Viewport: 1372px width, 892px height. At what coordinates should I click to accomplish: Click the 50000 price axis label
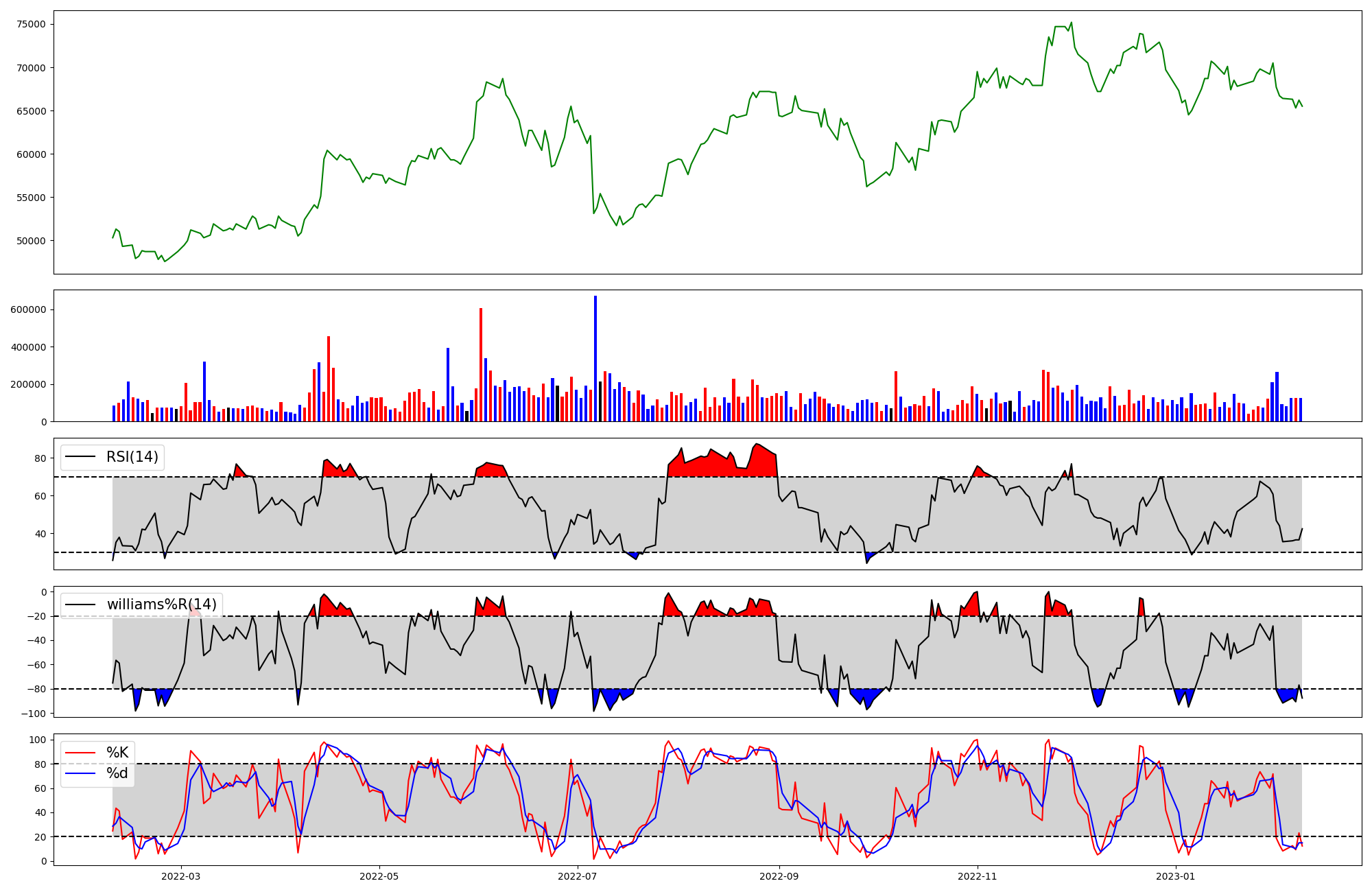31,241
